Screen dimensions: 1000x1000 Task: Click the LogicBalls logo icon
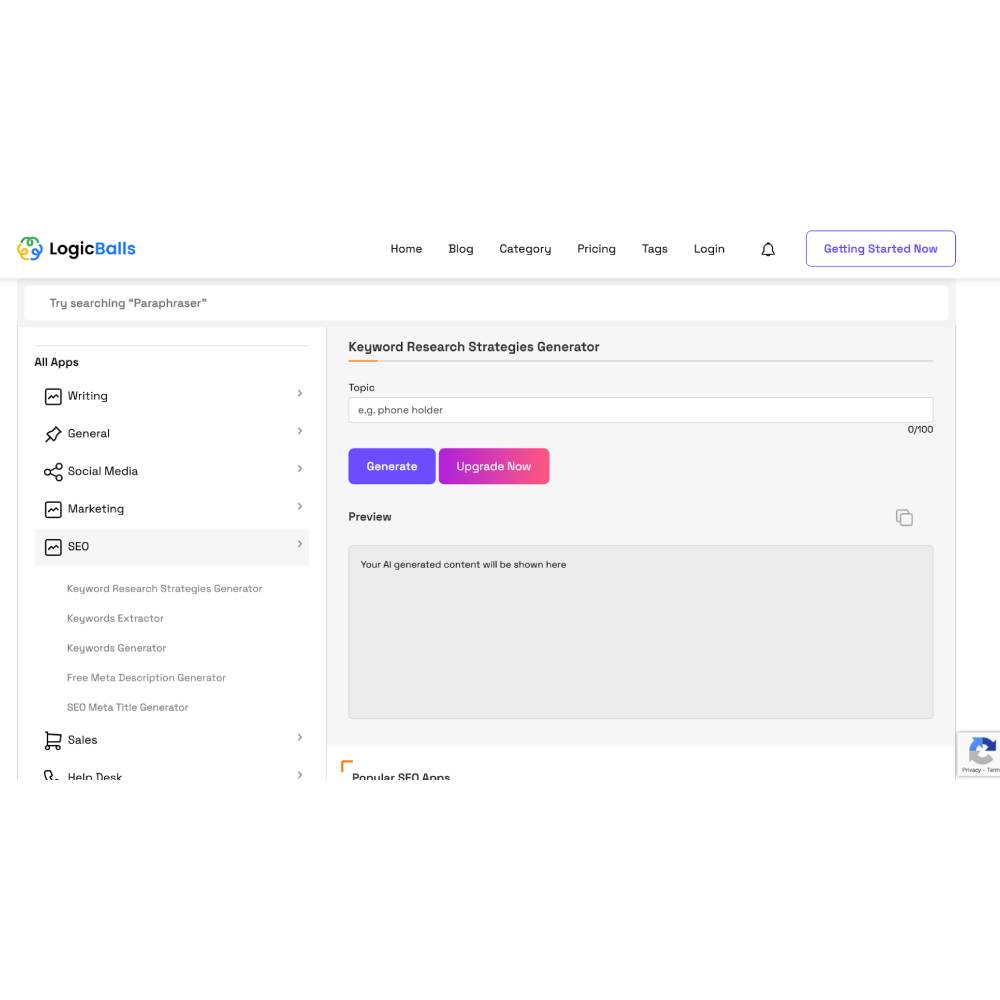coord(28,248)
